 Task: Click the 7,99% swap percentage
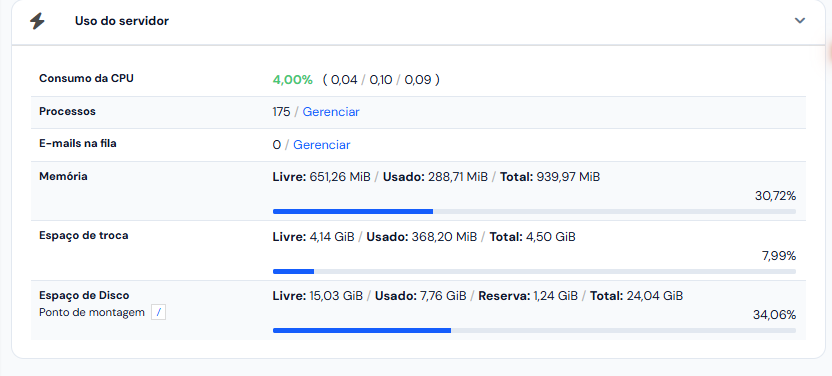coord(779,256)
